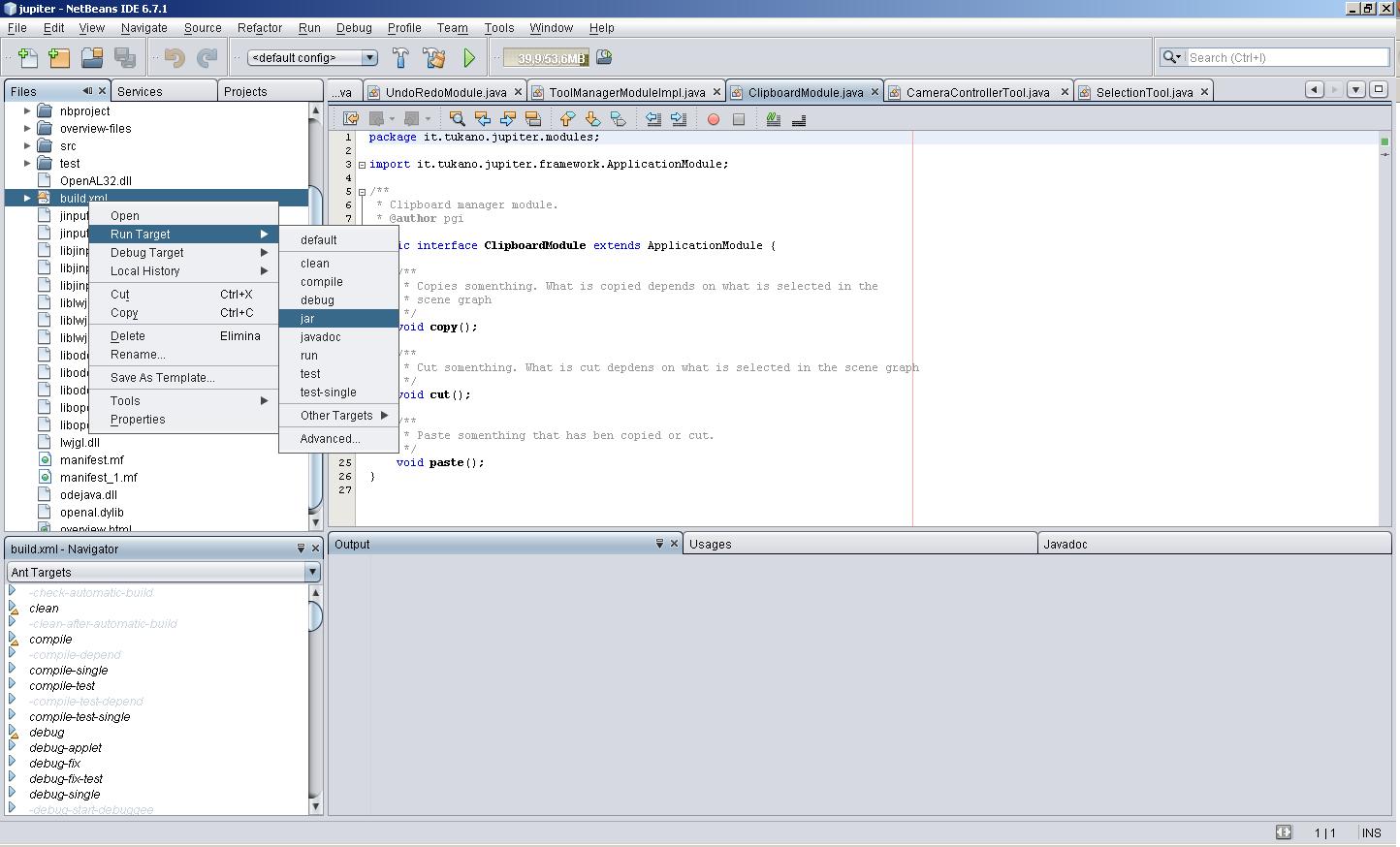Start macro recording with red circle
1400x847 pixels.
point(714,119)
